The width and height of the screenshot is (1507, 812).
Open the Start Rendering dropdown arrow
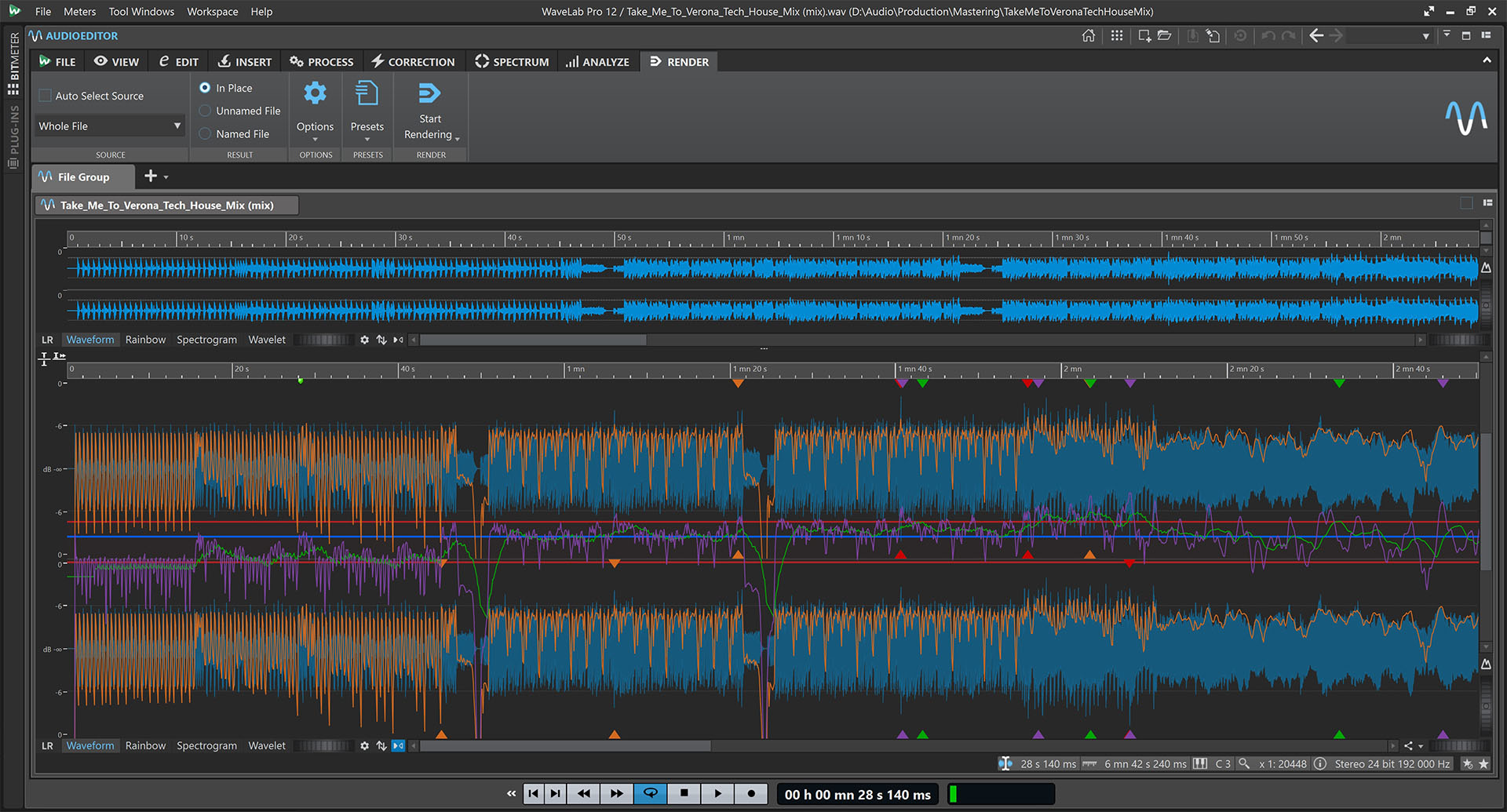click(457, 139)
